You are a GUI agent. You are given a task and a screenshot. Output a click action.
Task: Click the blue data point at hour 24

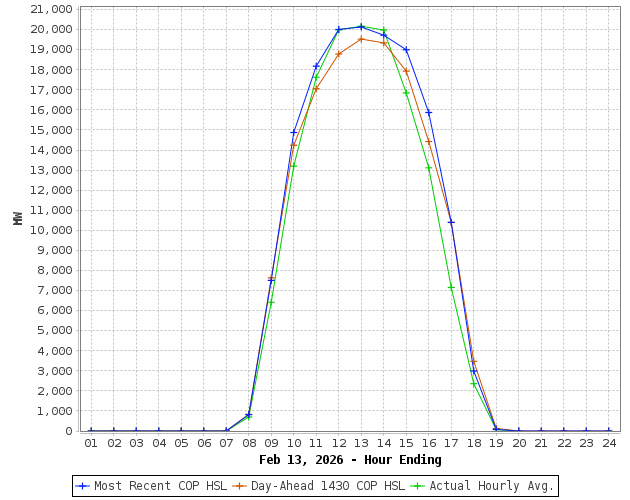coord(608,431)
